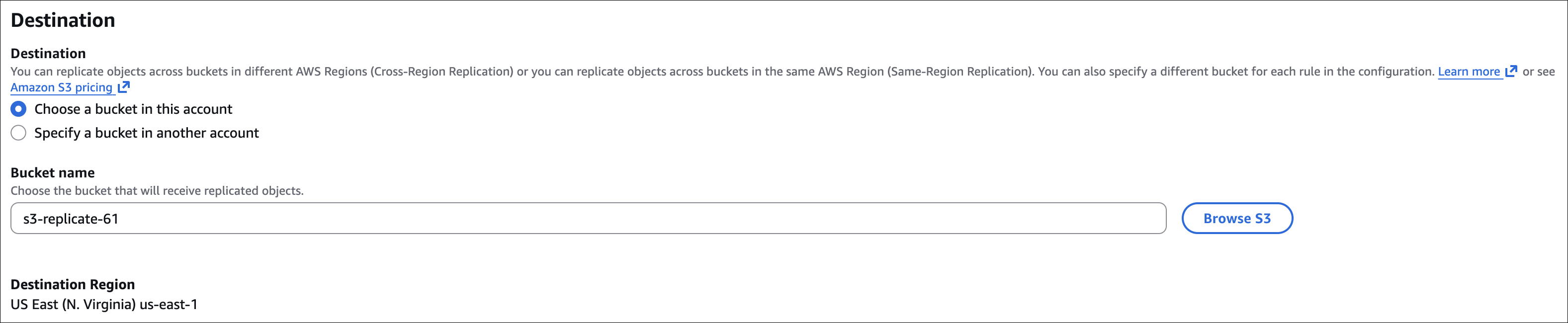Screen dimensions: 1568x323
Task: Open the Learn more link
Action: coord(1468,72)
